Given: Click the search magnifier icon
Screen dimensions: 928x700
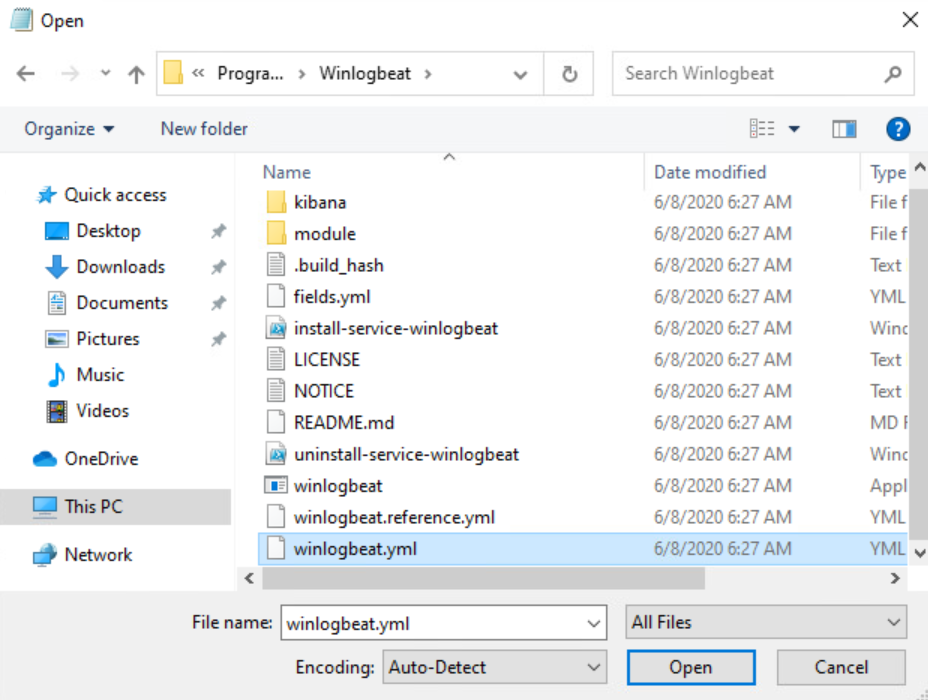Looking at the screenshot, I should 893,74.
